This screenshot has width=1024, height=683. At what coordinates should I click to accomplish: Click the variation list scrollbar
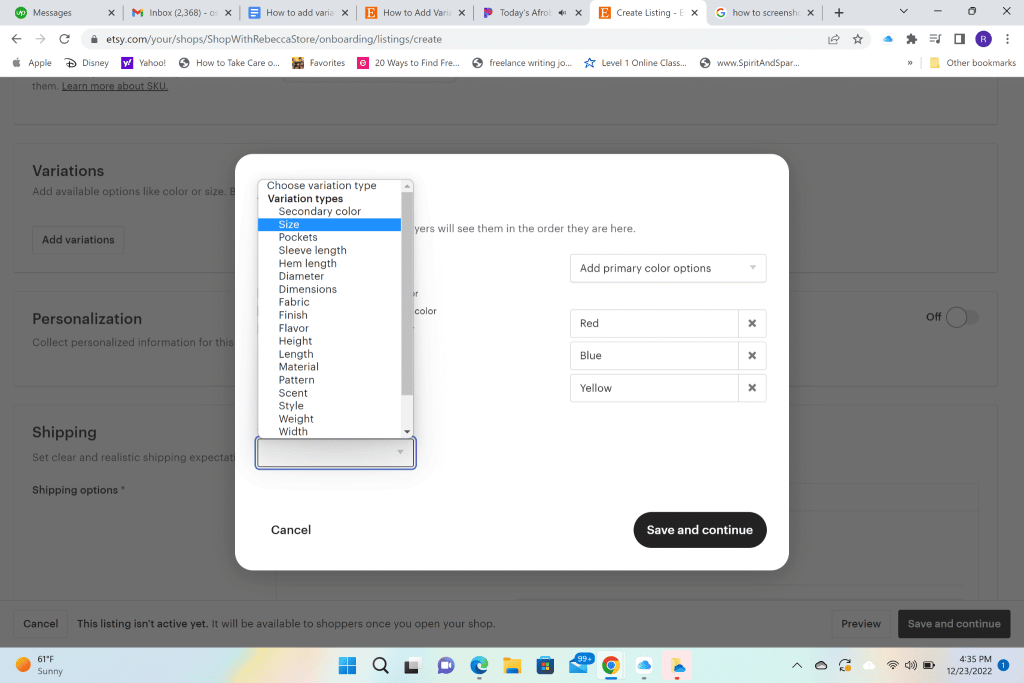point(407,290)
